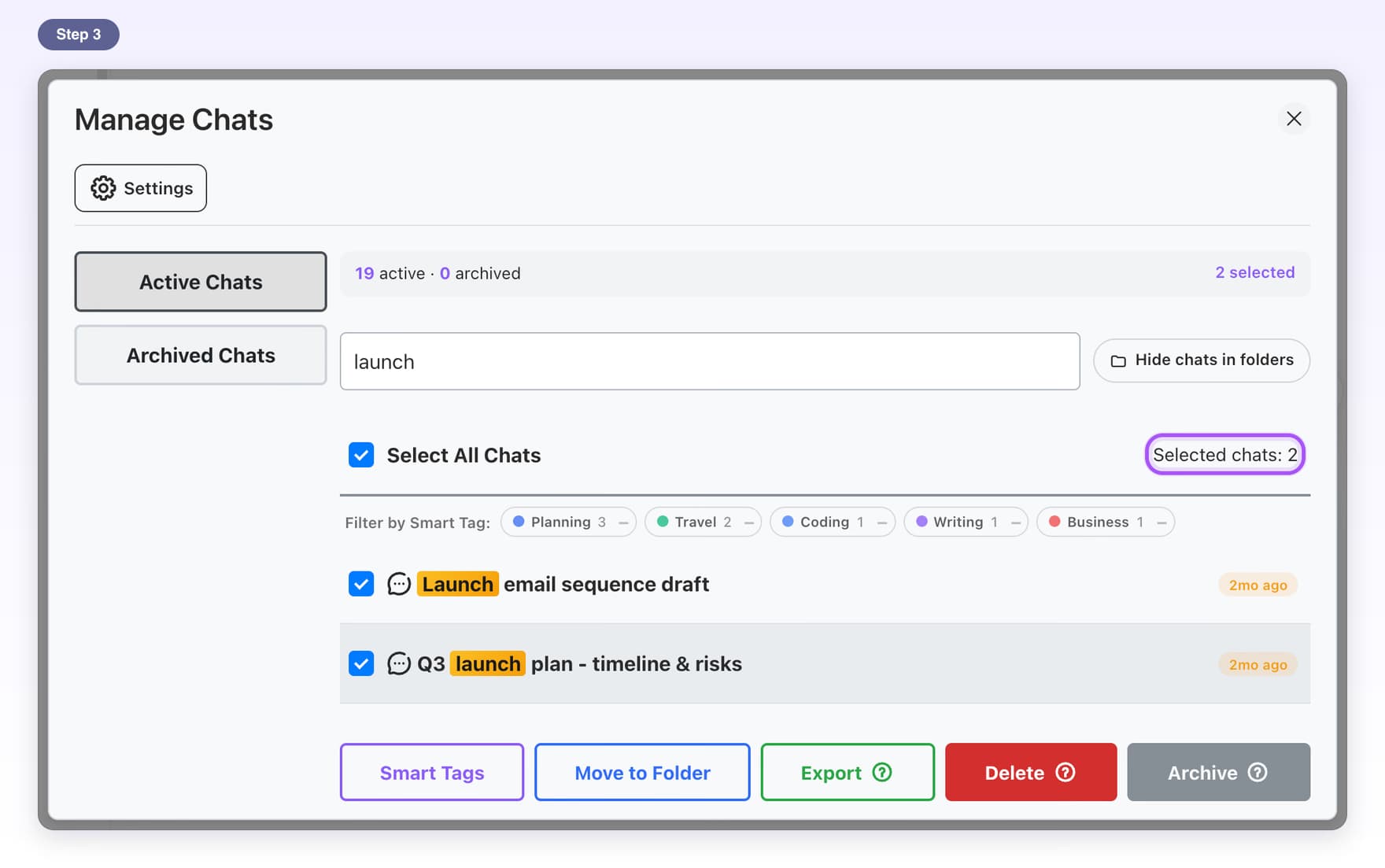The image size is (1385, 868).
Task: Remove the Travel smart tag filter dash
Action: pos(748,523)
